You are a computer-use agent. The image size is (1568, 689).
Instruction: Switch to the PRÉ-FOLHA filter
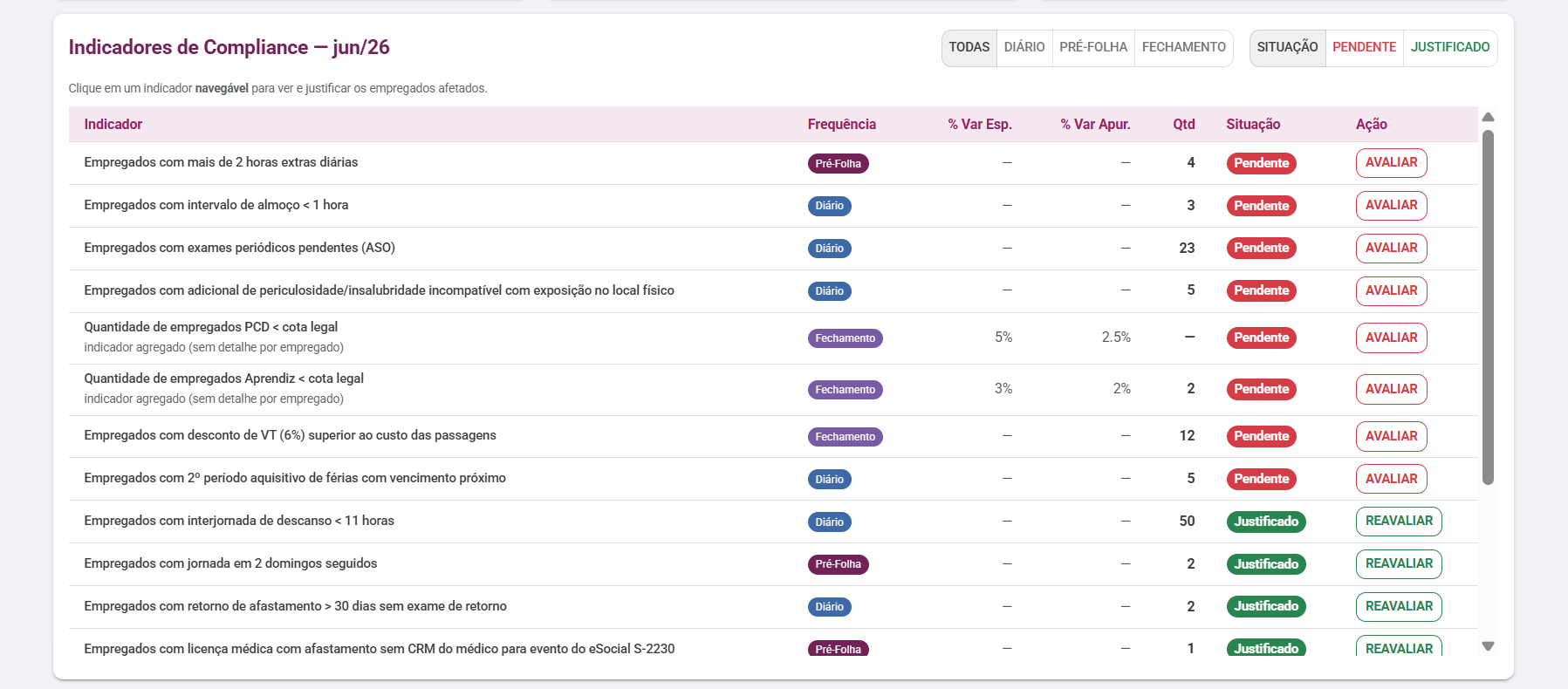(1093, 48)
